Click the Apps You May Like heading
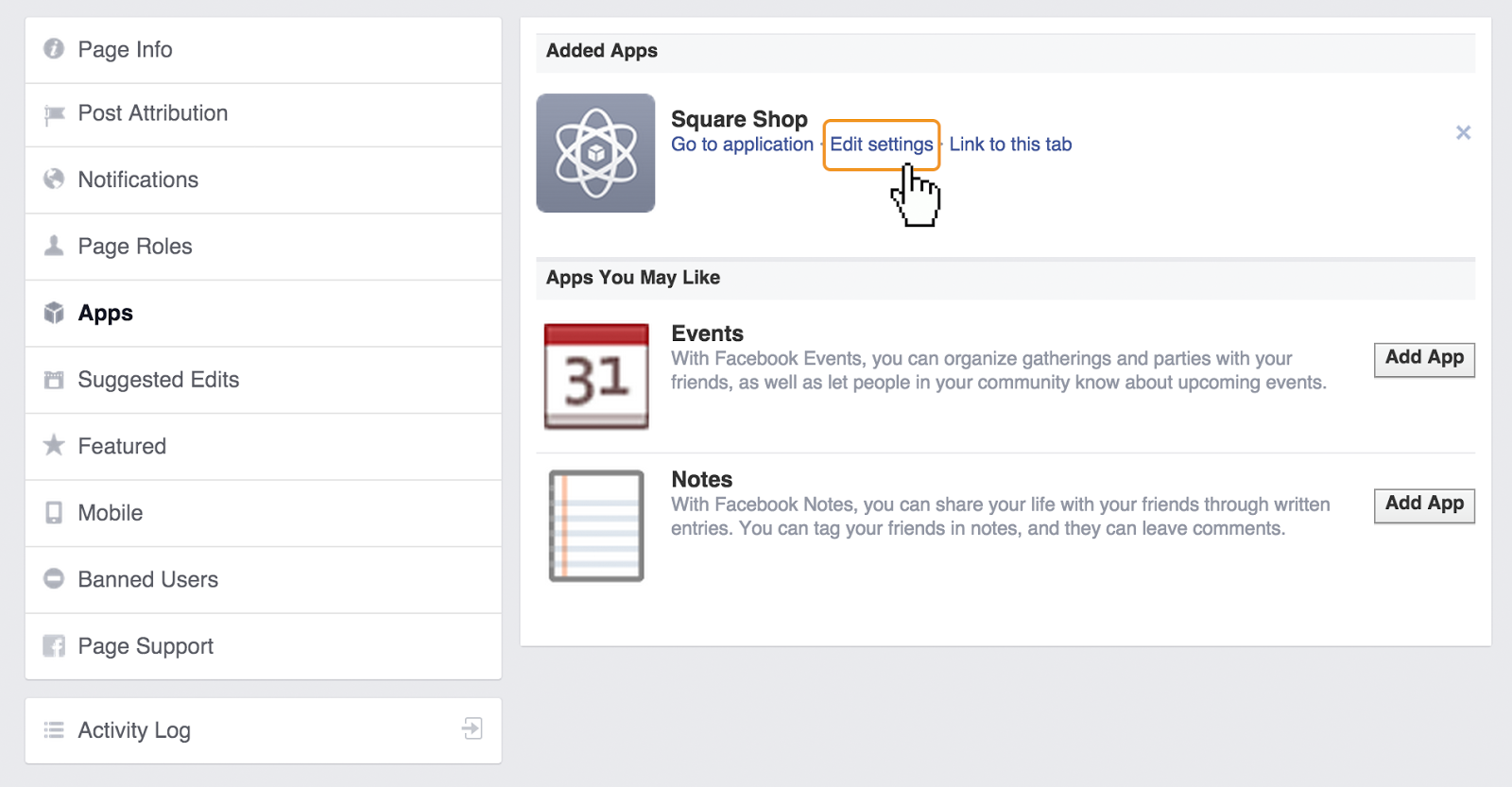 (x=633, y=278)
